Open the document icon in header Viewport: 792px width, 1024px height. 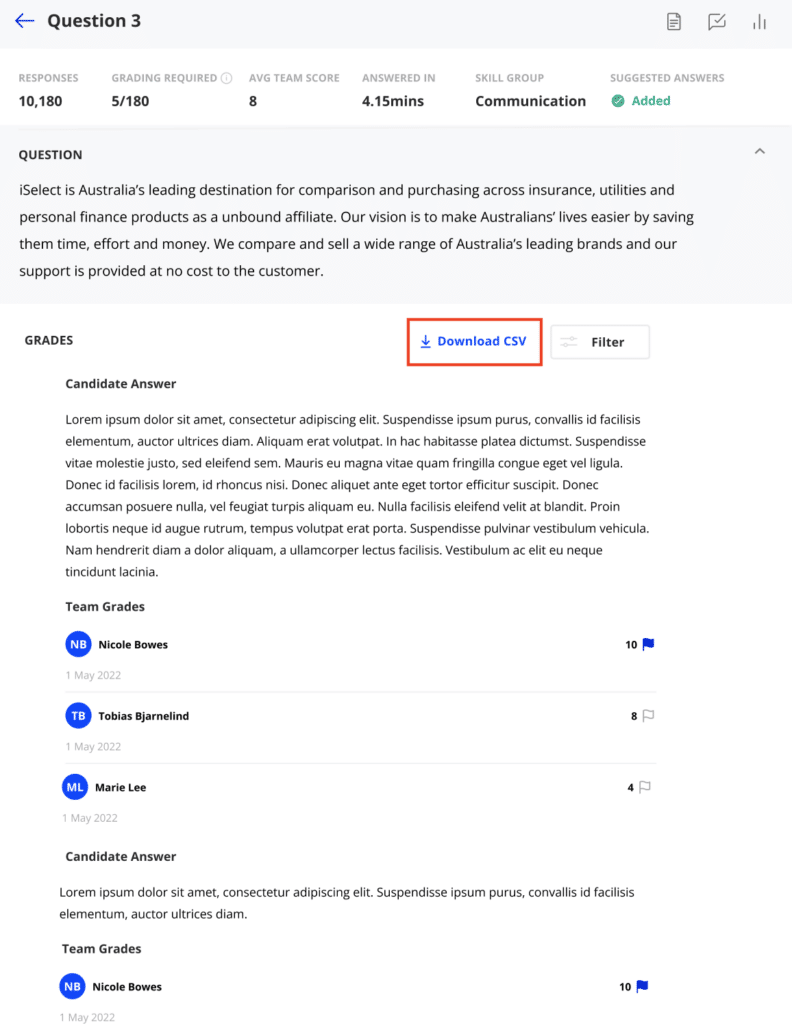pyautogui.click(x=674, y=22)
